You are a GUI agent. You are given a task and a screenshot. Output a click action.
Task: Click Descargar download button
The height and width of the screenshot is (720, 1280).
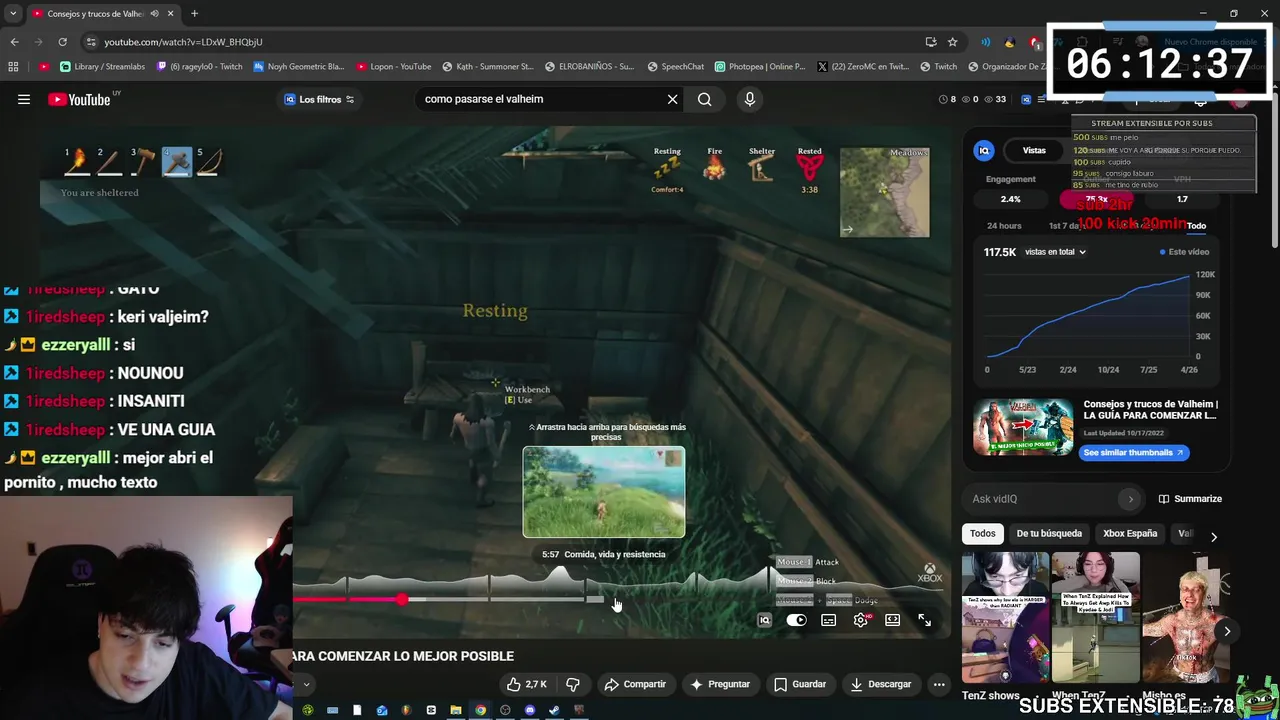(x=880, y=684)
